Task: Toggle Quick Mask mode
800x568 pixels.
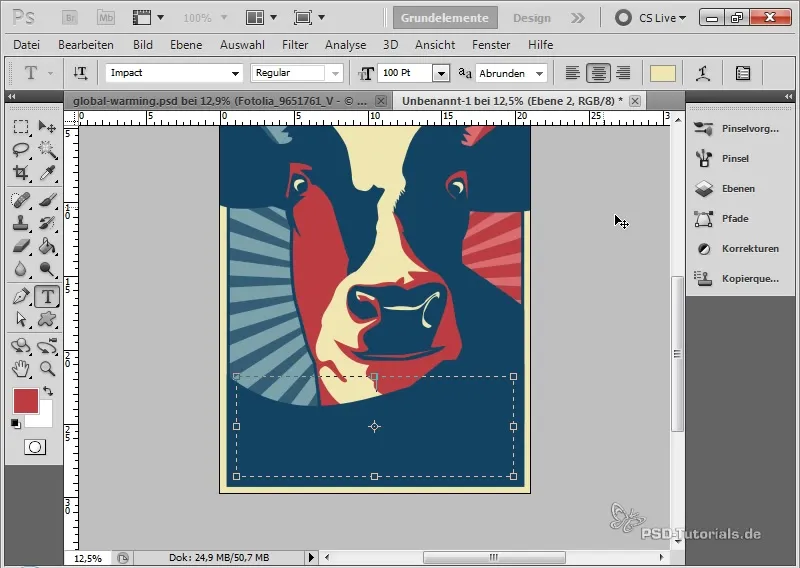Action: click(x=35, y=448)
